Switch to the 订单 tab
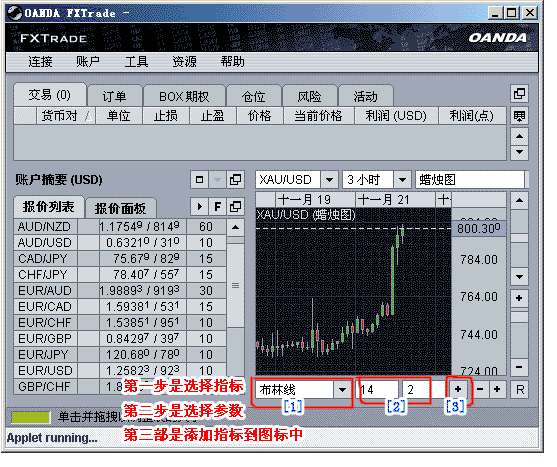Image resolution: width=557 pixels, height=467 pixels. (x=114, y=96)
